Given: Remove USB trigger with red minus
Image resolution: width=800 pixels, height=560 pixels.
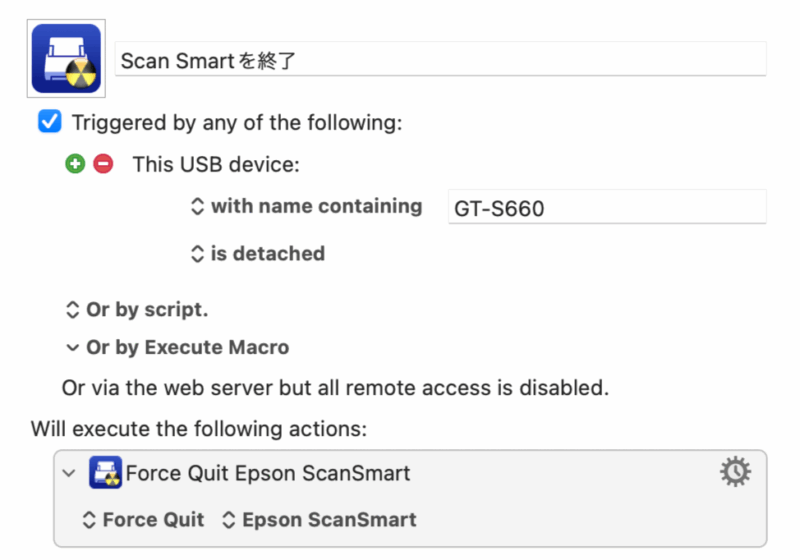Looking at the screenshot, I should click(x=103, y=164).
